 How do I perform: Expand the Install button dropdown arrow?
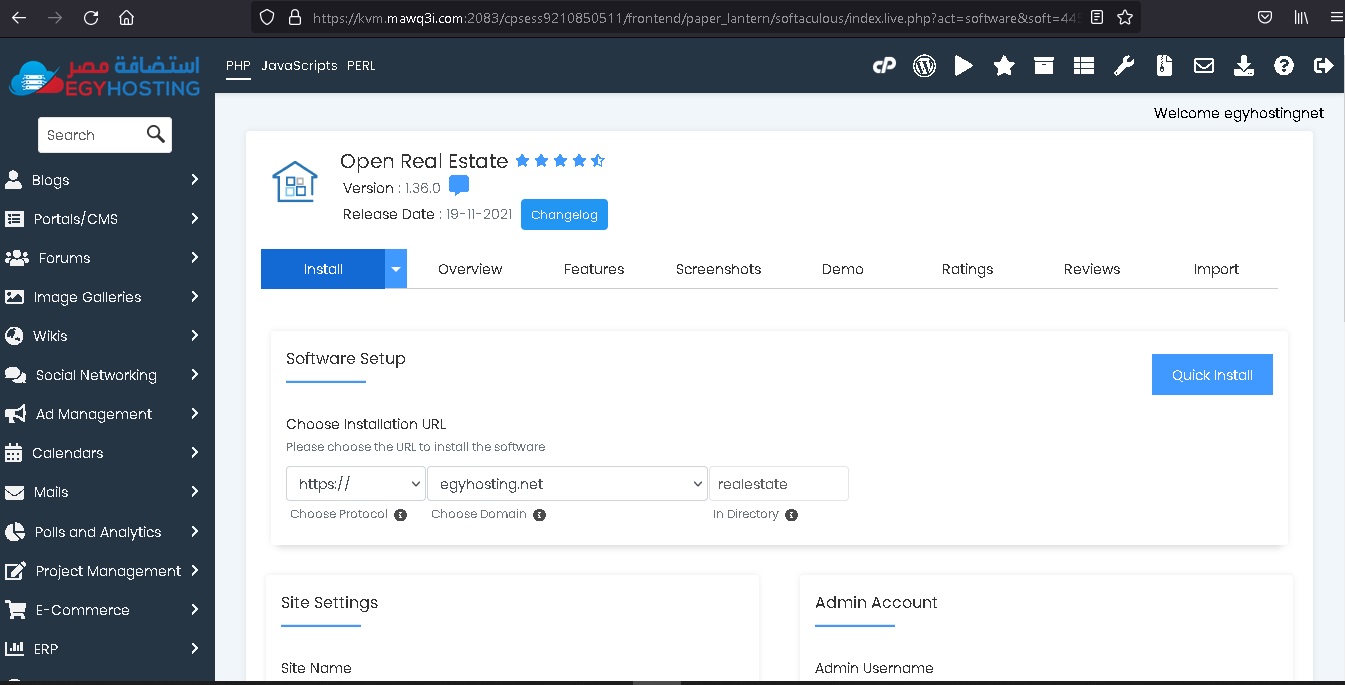pyautogui.click(x=396, y=269)
